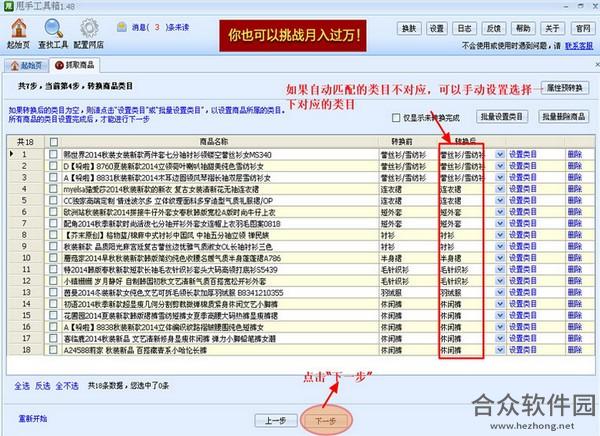Expand category dropdown for row 16
This screenshot has height=436, width=600.
pos(499,327)
